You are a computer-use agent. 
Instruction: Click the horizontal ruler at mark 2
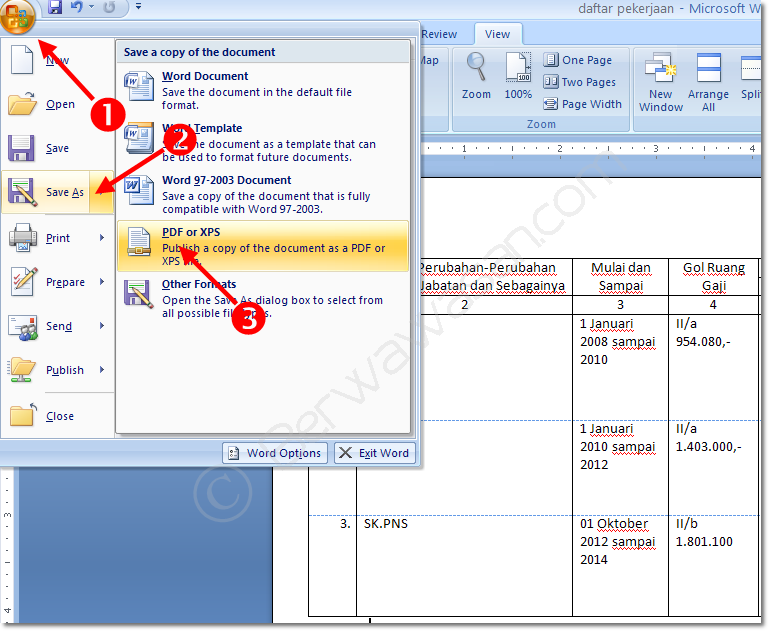coord(560,149)
